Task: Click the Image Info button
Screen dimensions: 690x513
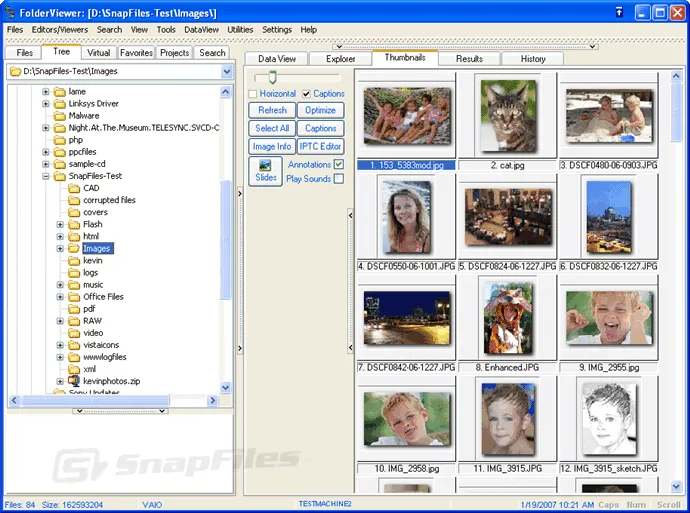Action: tap(272, 147)
